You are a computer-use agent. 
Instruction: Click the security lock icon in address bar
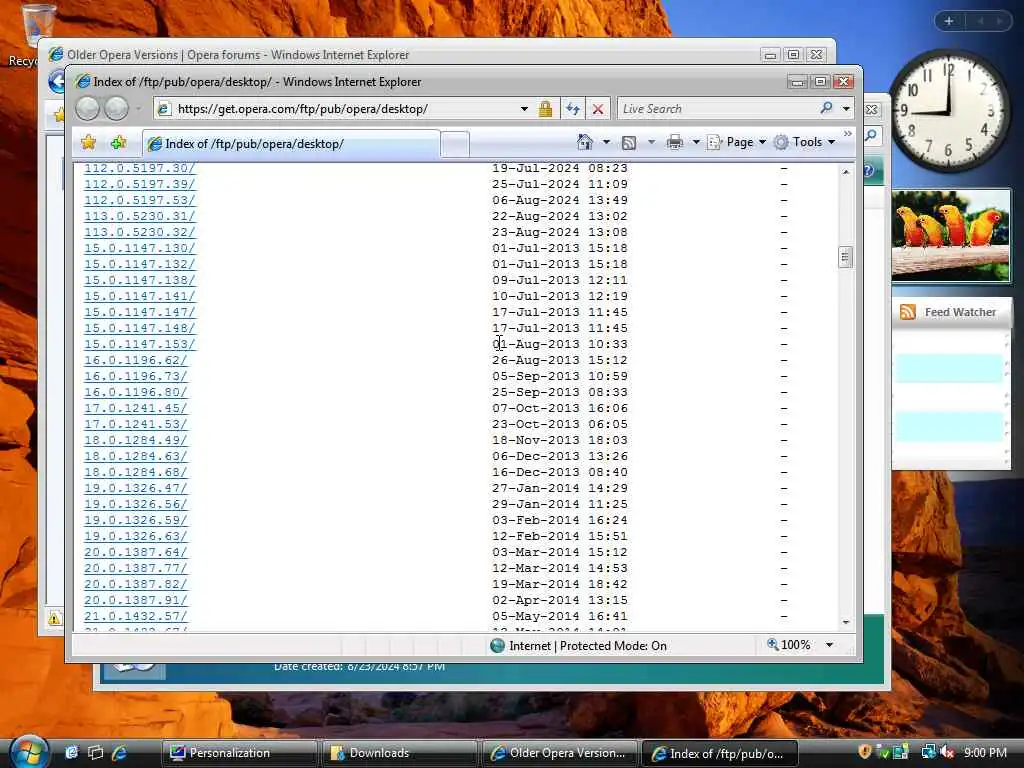(545, 109)
